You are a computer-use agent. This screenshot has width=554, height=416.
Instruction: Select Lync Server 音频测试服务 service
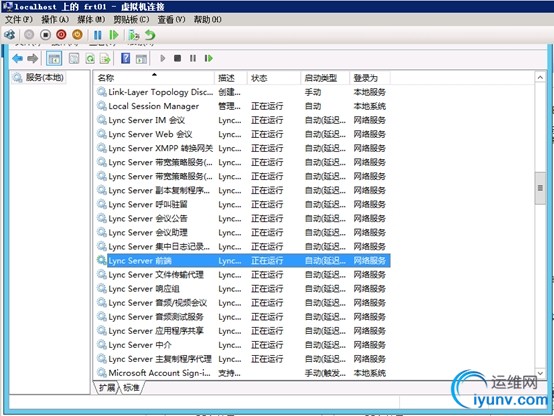[x=242, y=317]
